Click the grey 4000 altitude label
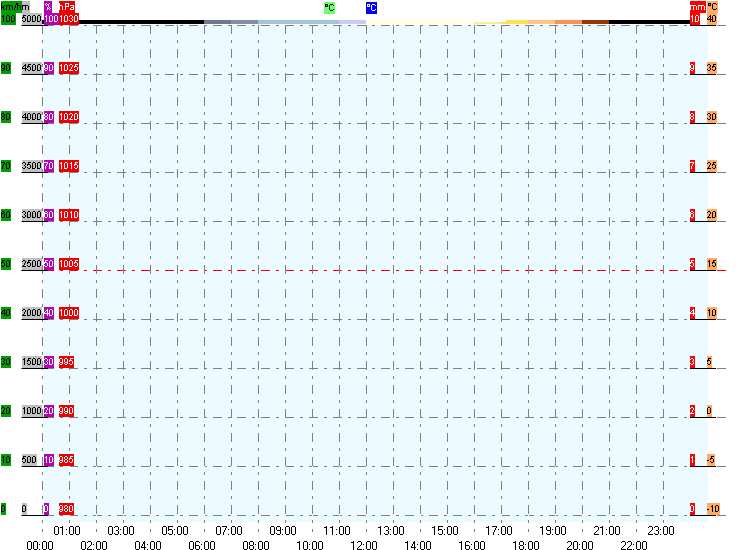Viewport: 750px width, 550px height. tap(32, 117)
